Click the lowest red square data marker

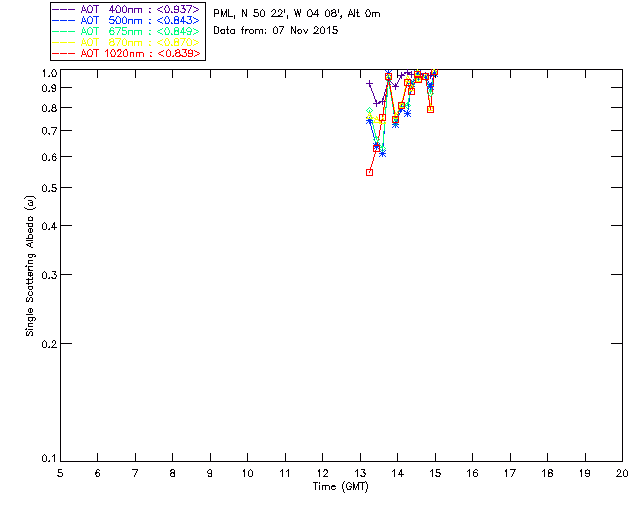tap(369, 172)
